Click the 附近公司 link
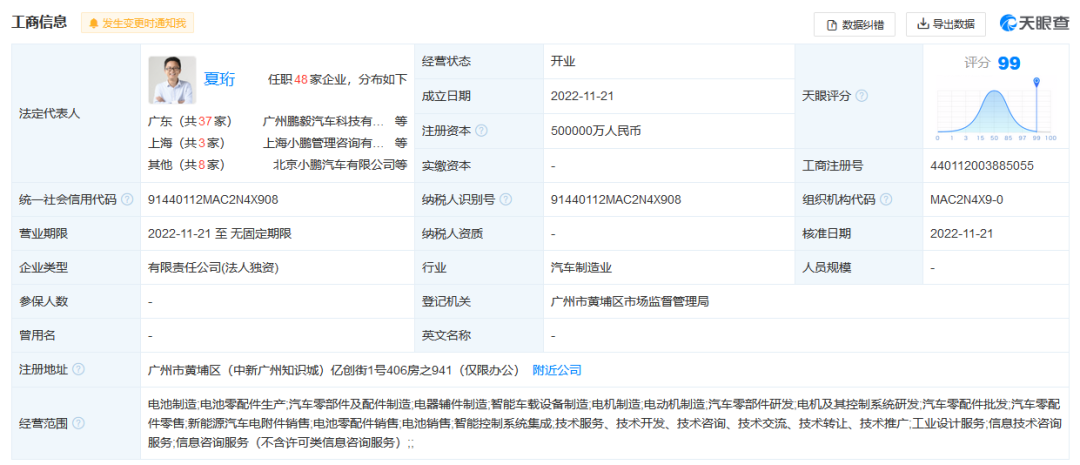The height and width of the screenshot is (465, 1080). [x=557, y=370]
